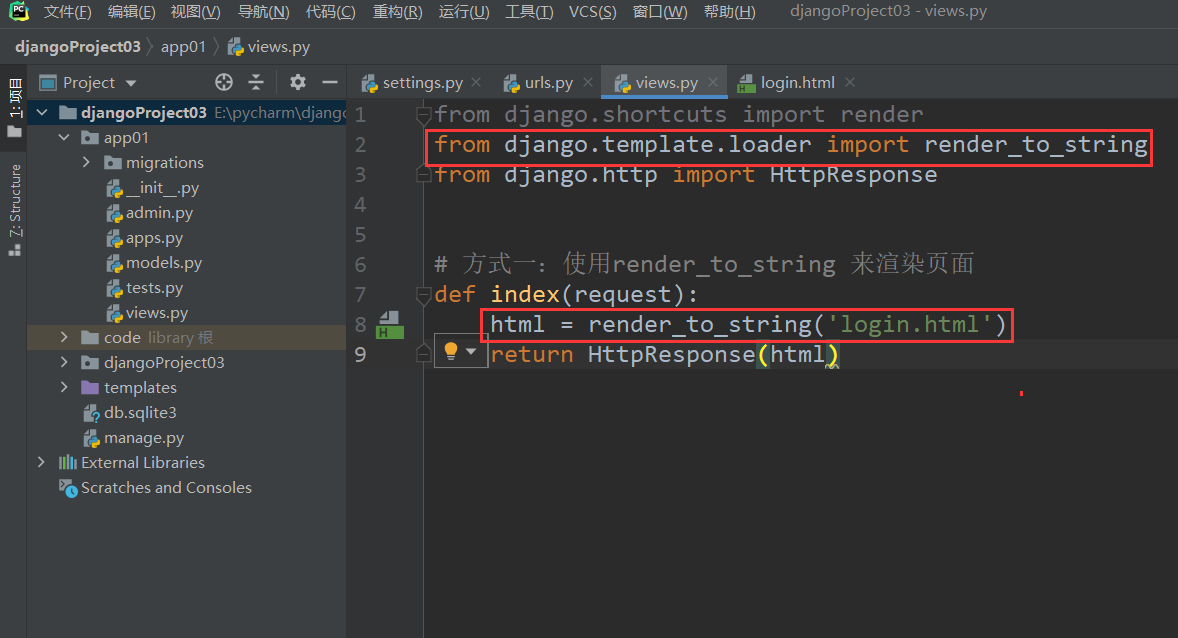1178x638 pixels.
Task: Close the settings.py tab
Action: point(476,82)
